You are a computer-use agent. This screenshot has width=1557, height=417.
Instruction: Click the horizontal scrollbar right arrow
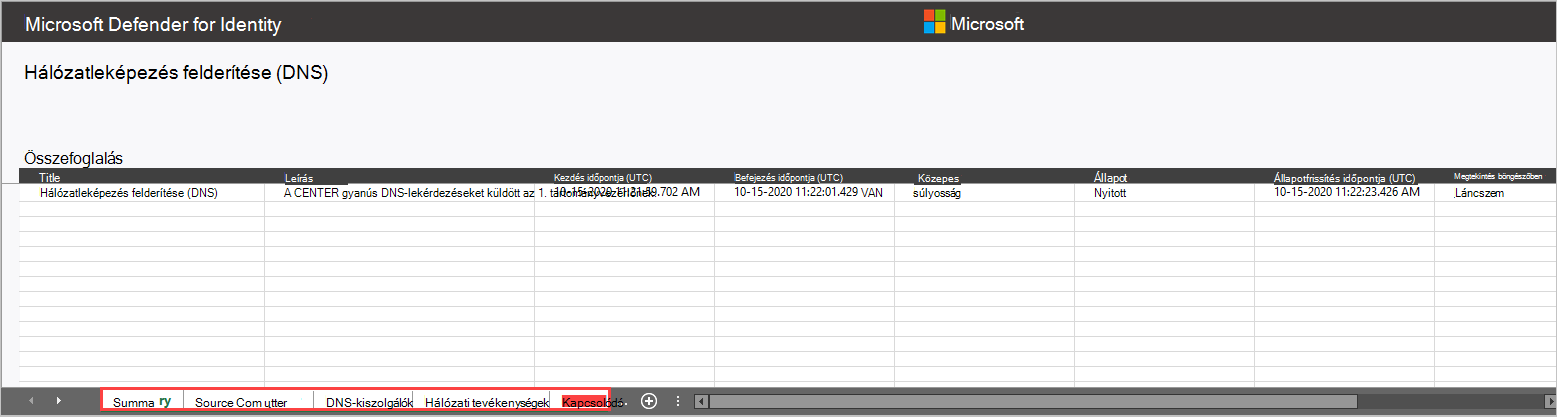(x=1550, y=401)
